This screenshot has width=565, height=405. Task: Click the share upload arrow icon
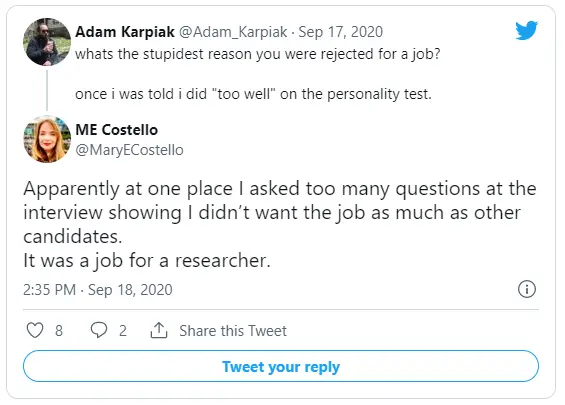coord(159,330)
